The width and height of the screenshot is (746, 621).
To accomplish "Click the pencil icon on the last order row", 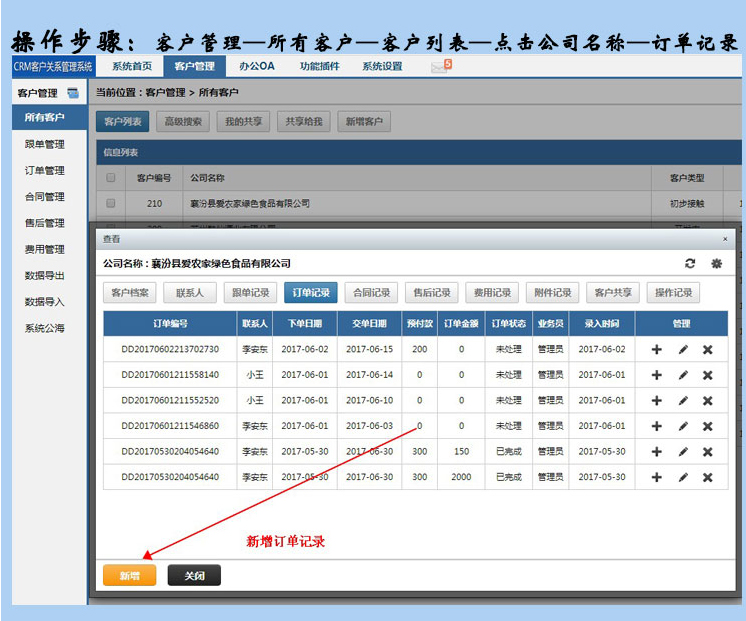I will pyautogui.click(x=683, y=478).
